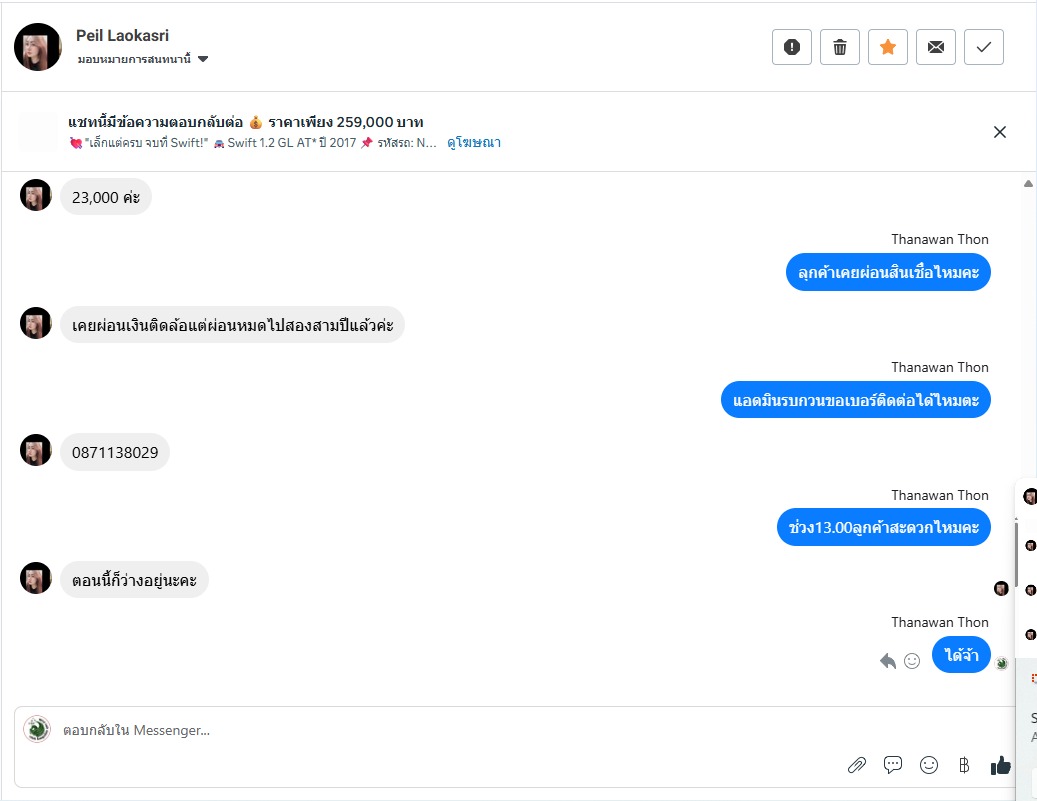The width and height of the screenshot is (1037, 801).
Task: Click the chat scrollbar up arrow
Action: point(1028,184)
